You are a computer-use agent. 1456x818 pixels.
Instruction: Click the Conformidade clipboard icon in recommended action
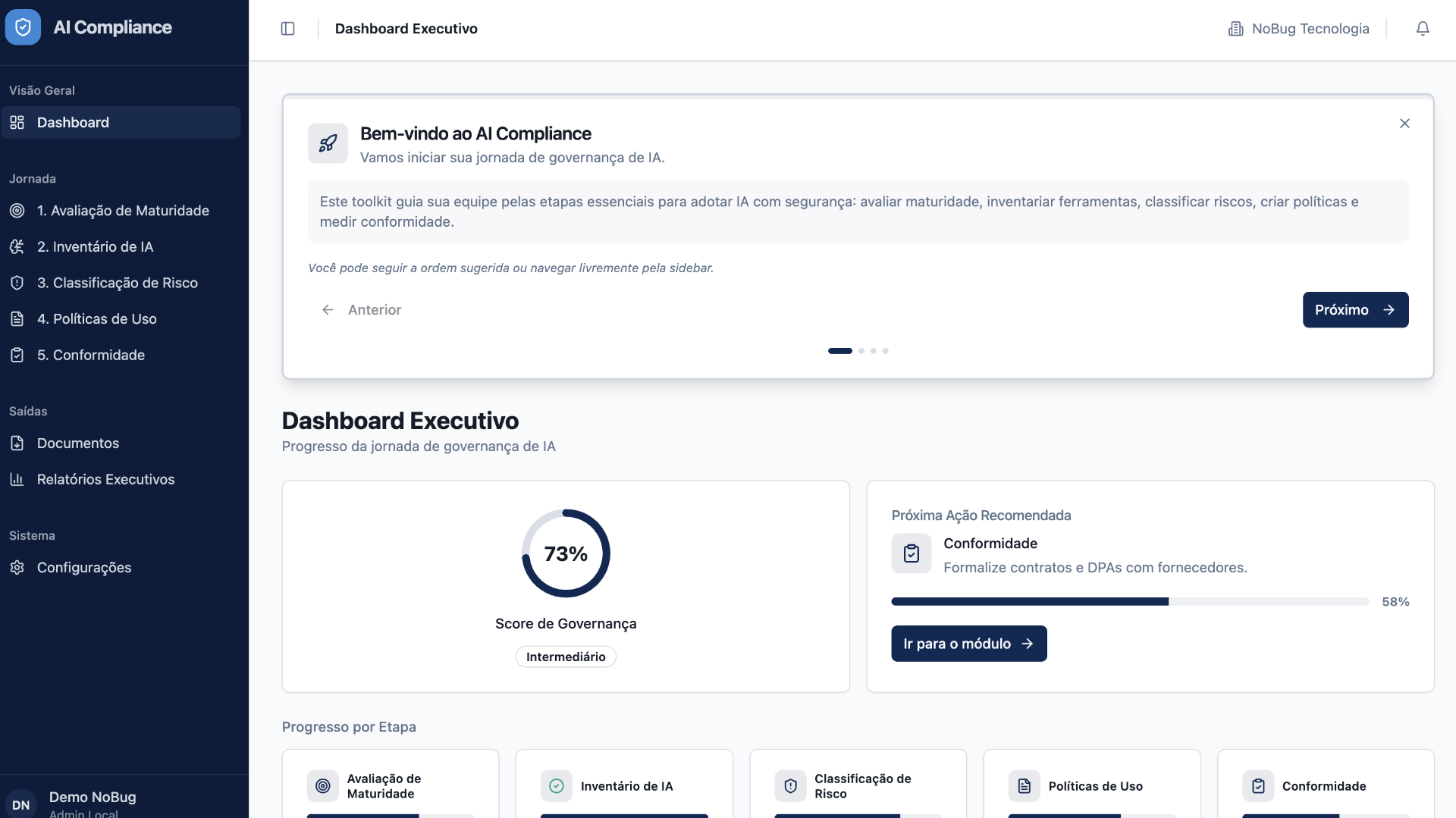click(911, 553)
